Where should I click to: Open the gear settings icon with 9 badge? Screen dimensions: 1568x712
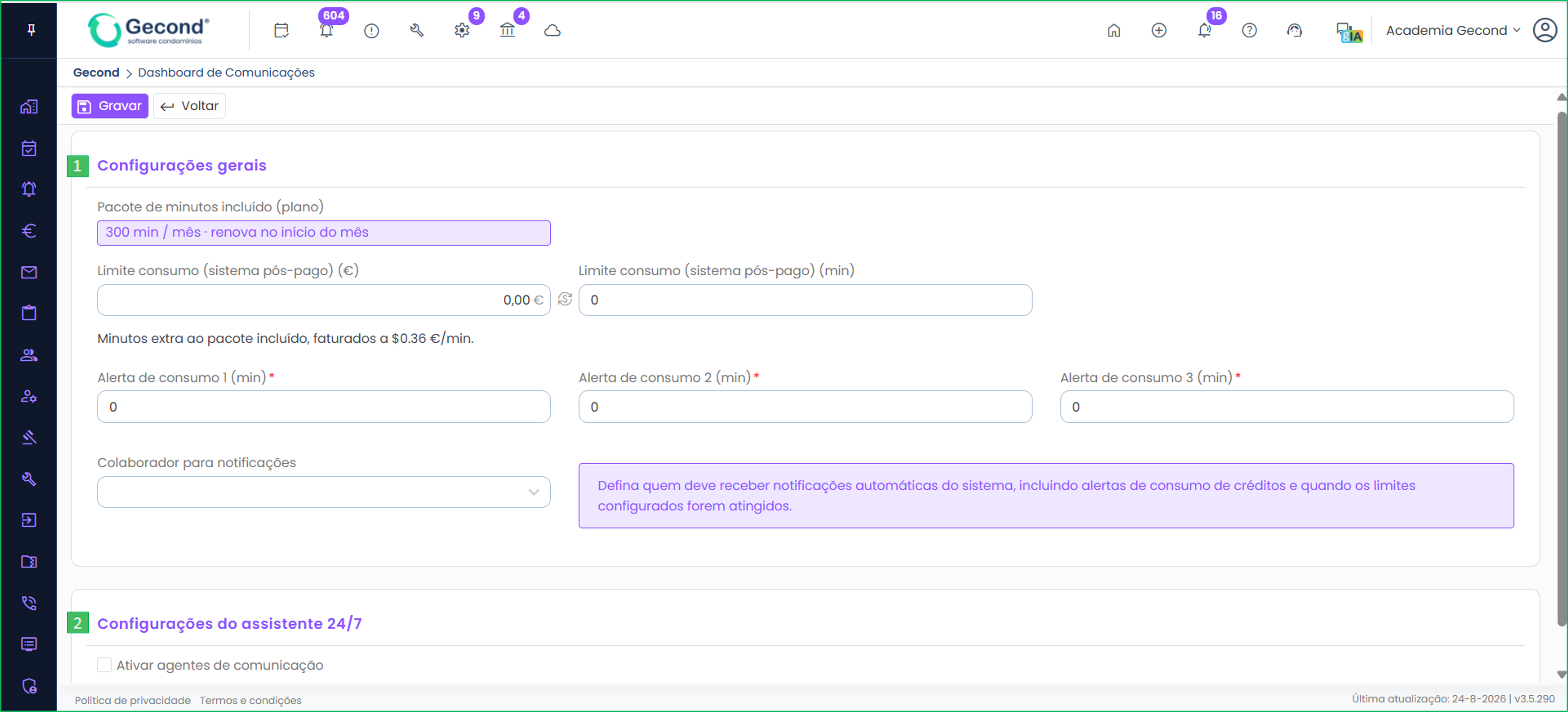coord(462,31)
